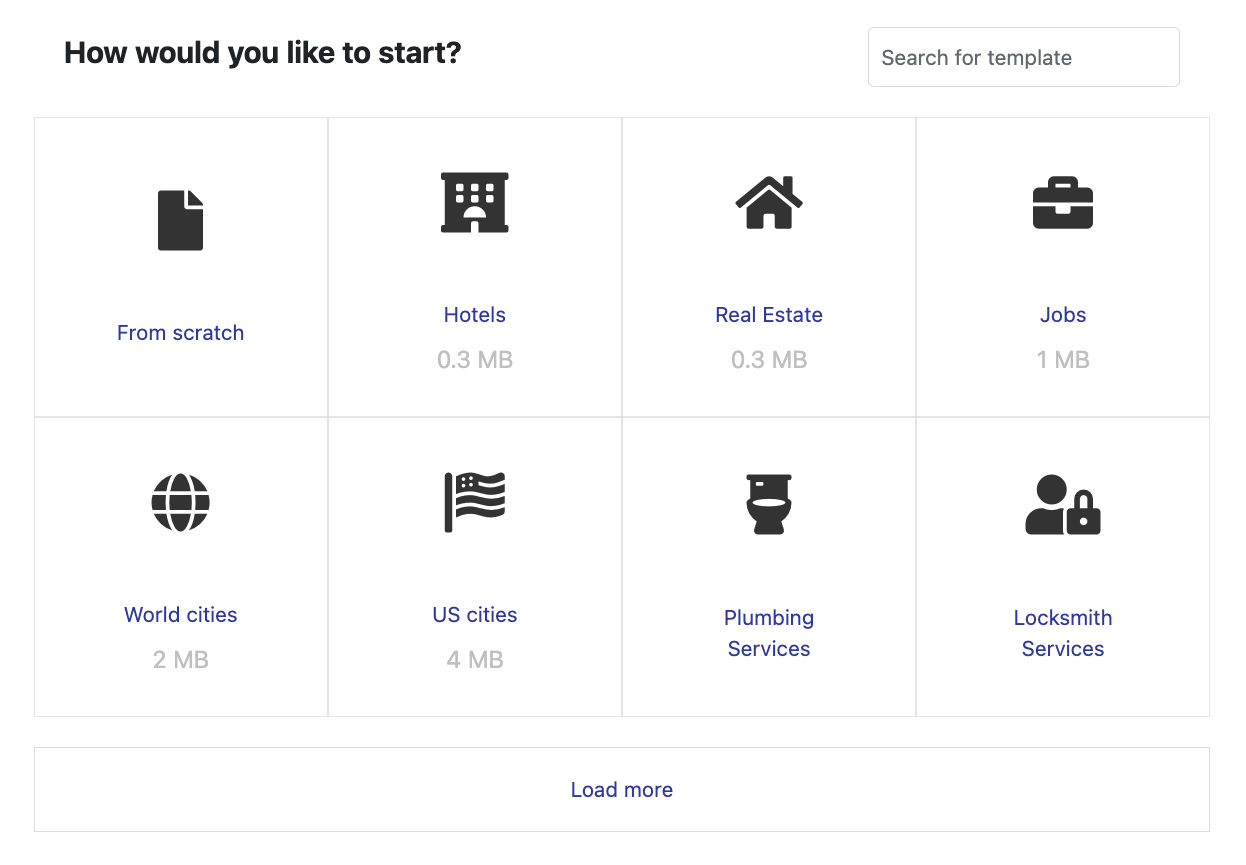This screenshot has height=865, width=1246.
Task: Click the US cities flag icon
Action: (475, 502)
